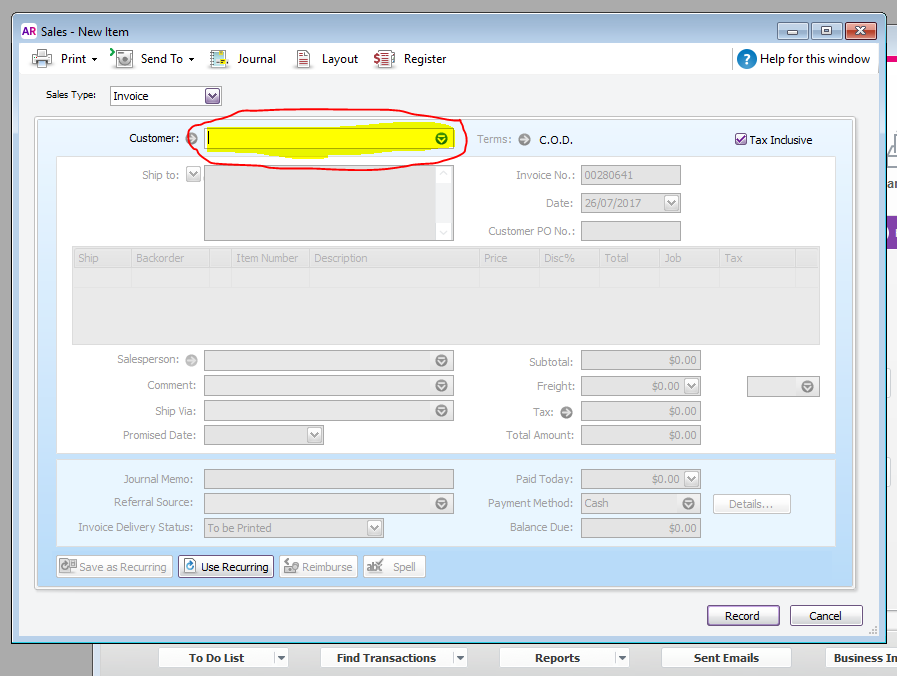The height and width of the screenshot is (676, 897).
Task: Click the Send To toolbar icon
Action: point(122,58)
